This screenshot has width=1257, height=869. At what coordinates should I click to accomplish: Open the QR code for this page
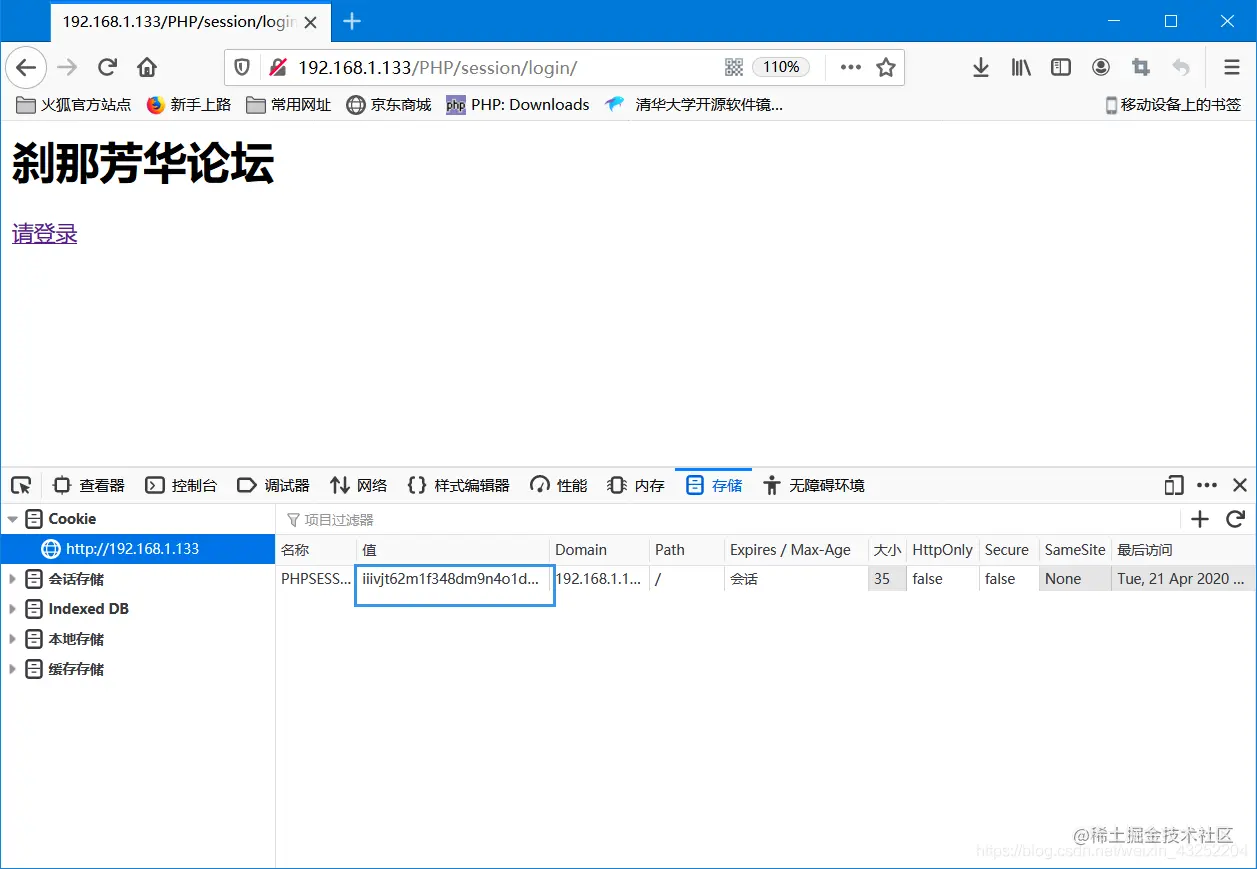coord(734,67)
